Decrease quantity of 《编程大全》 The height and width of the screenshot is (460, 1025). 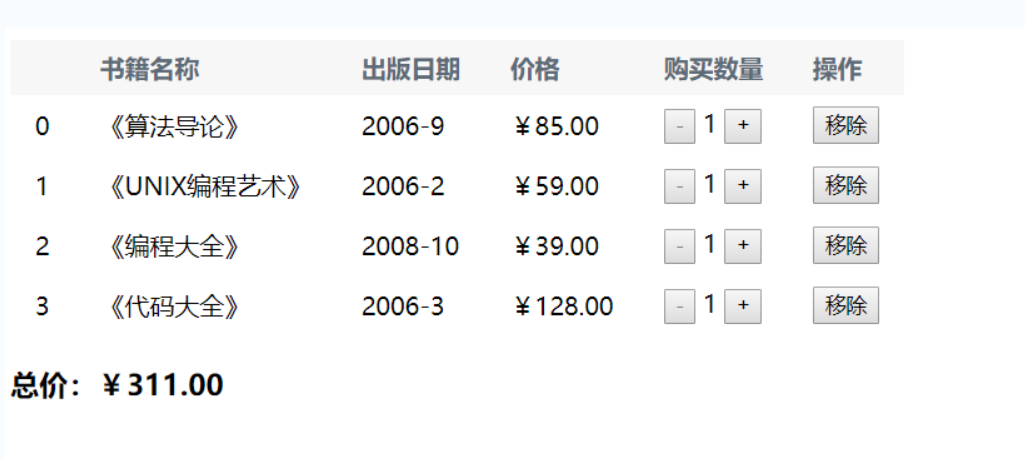[x=680, y=246]
